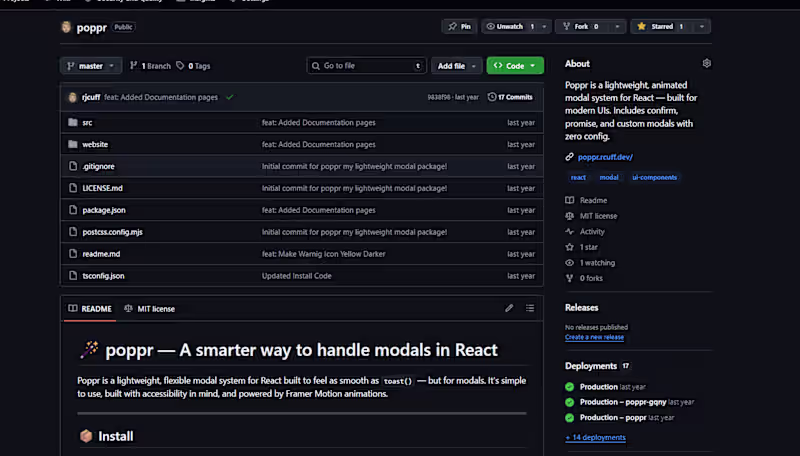Click the pulse icon beside Activity

(x=569, y=232)
